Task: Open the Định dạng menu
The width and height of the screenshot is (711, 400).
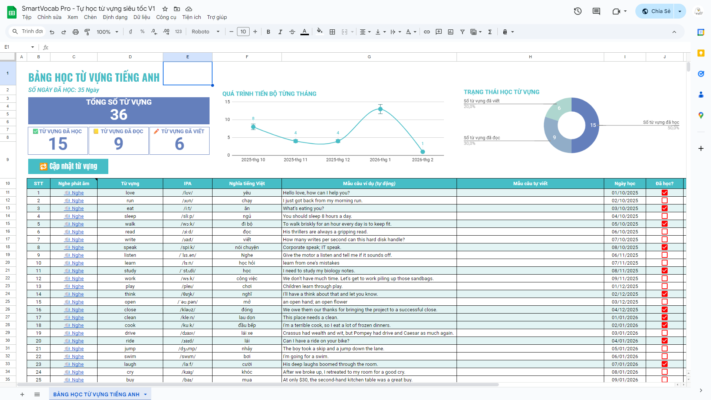Action: coord(115,17)
